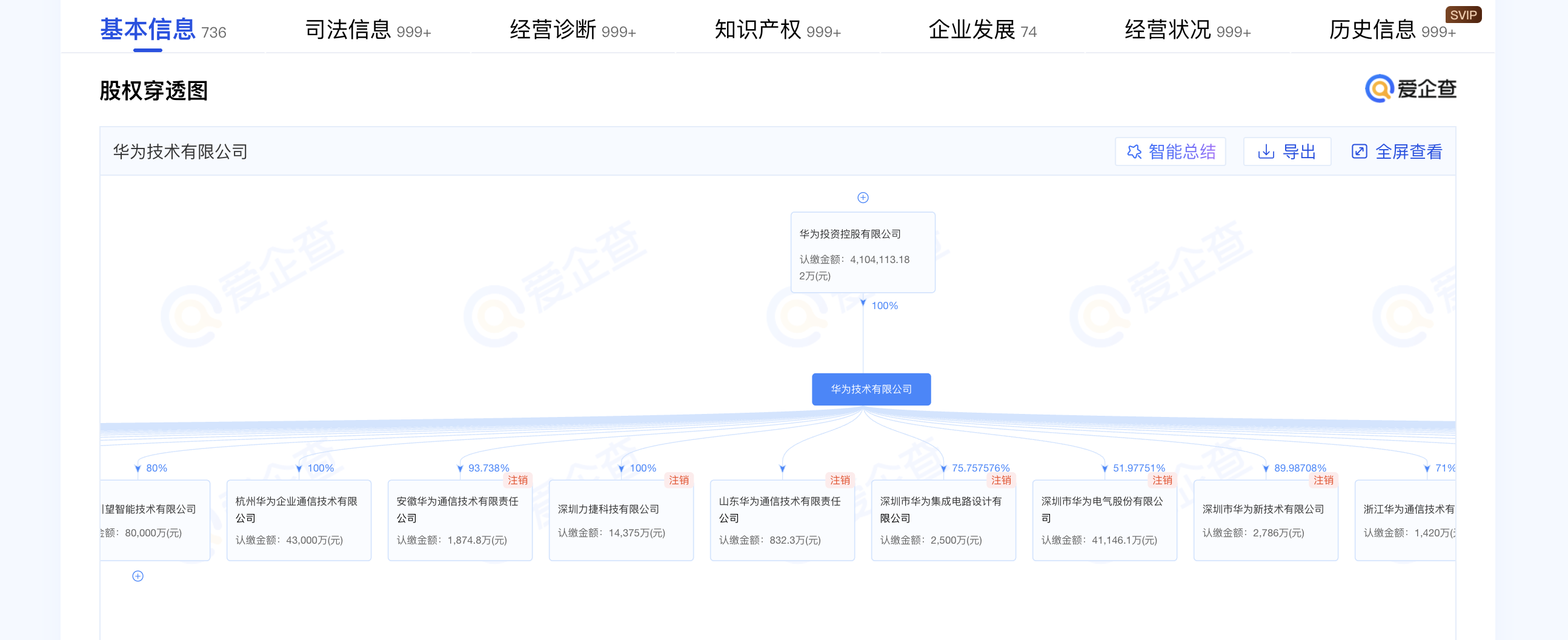This screenshot has width=1568, height=640.
Task: Go to the 知识产权 tab
Action: 777,30
